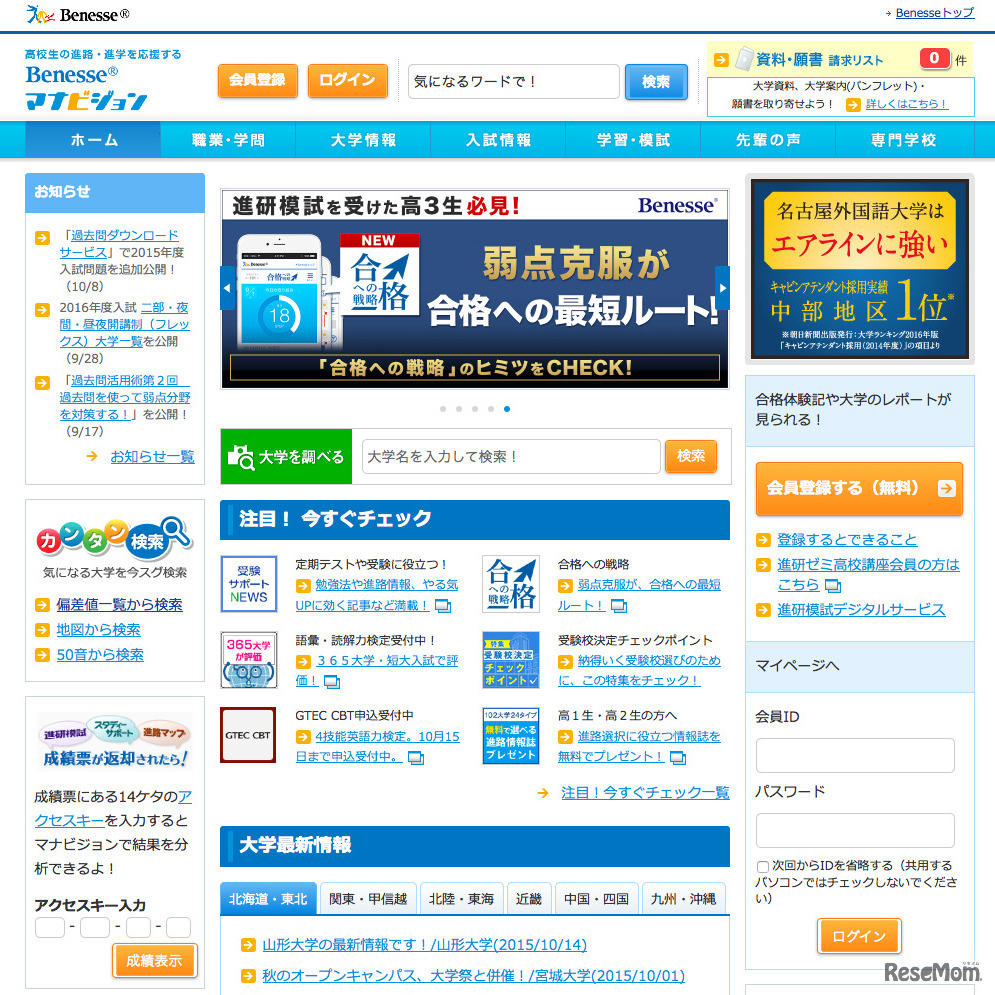Select the 関東・甲信越 region tab
This screenshot has height=995, width=995.
click(368, 899)
